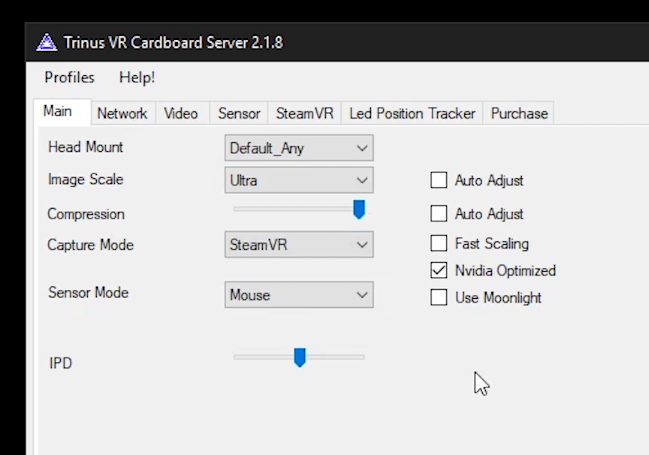Click the IPD slider handle

click(299, 357)
